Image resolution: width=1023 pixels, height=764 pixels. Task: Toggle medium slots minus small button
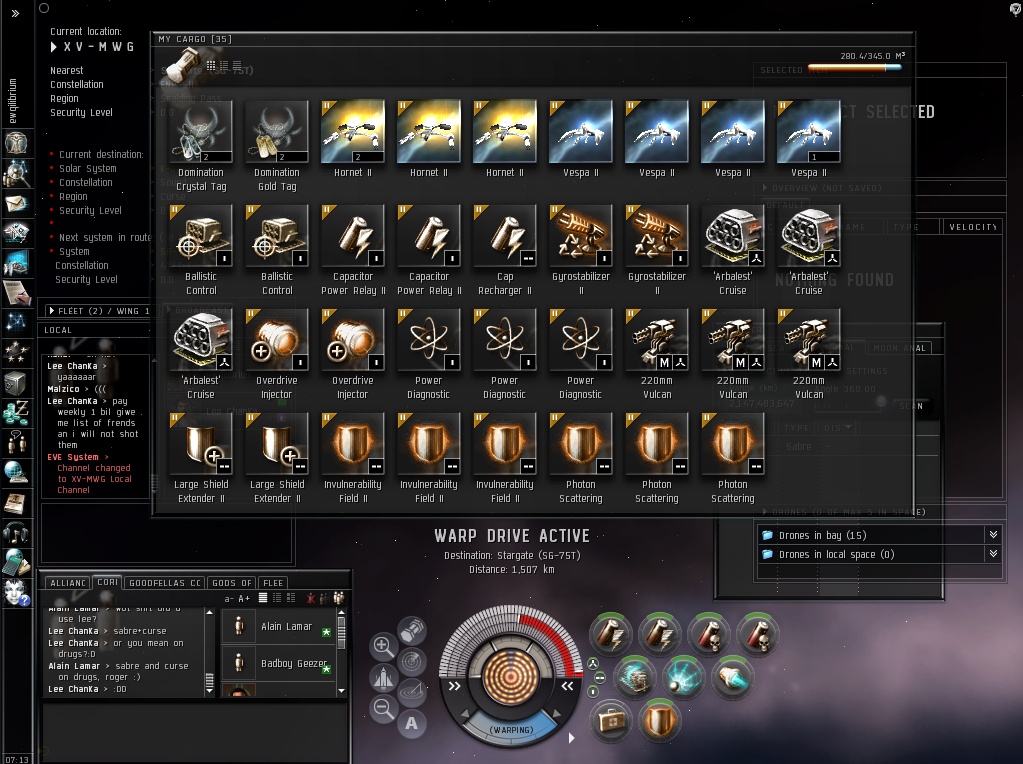[x=600, y=678]
